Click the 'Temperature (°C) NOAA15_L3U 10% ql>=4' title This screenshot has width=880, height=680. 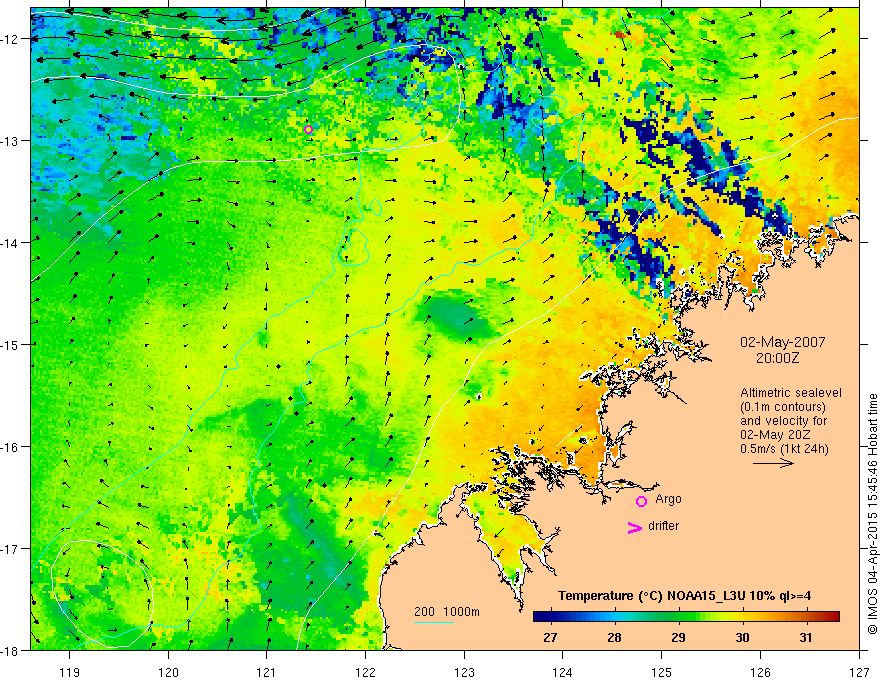coord(684,596)
